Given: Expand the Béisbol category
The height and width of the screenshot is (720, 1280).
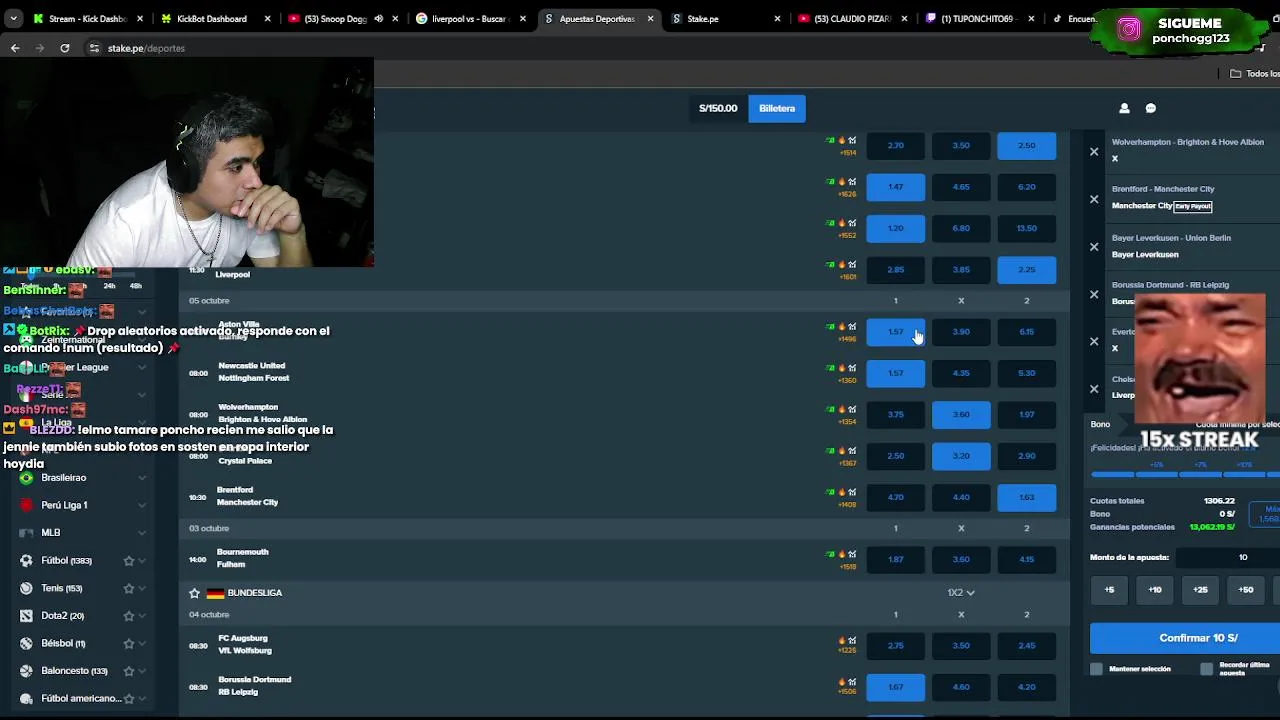Looking at the screenshot, I should (x=142, y=643).
